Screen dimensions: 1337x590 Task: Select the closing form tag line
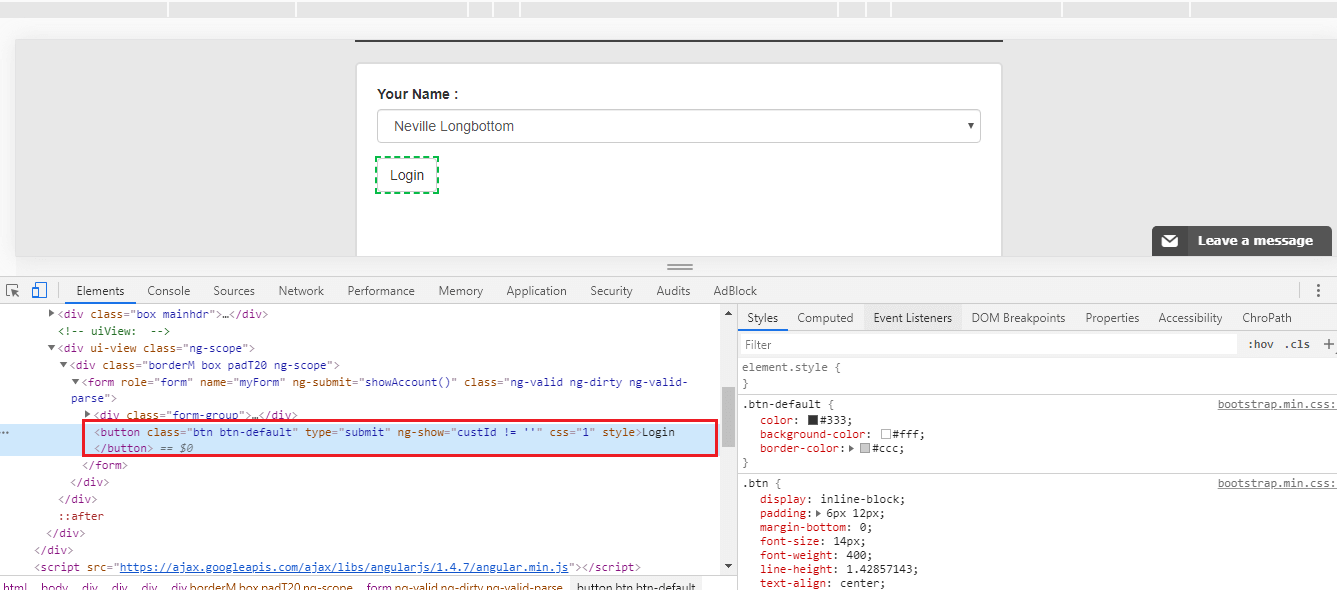pos(103,465)
